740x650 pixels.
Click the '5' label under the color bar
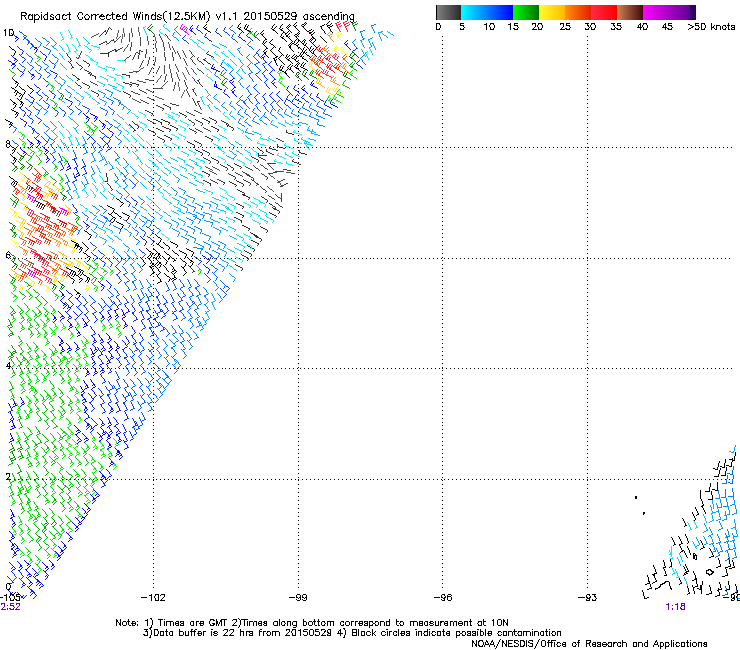462,27
